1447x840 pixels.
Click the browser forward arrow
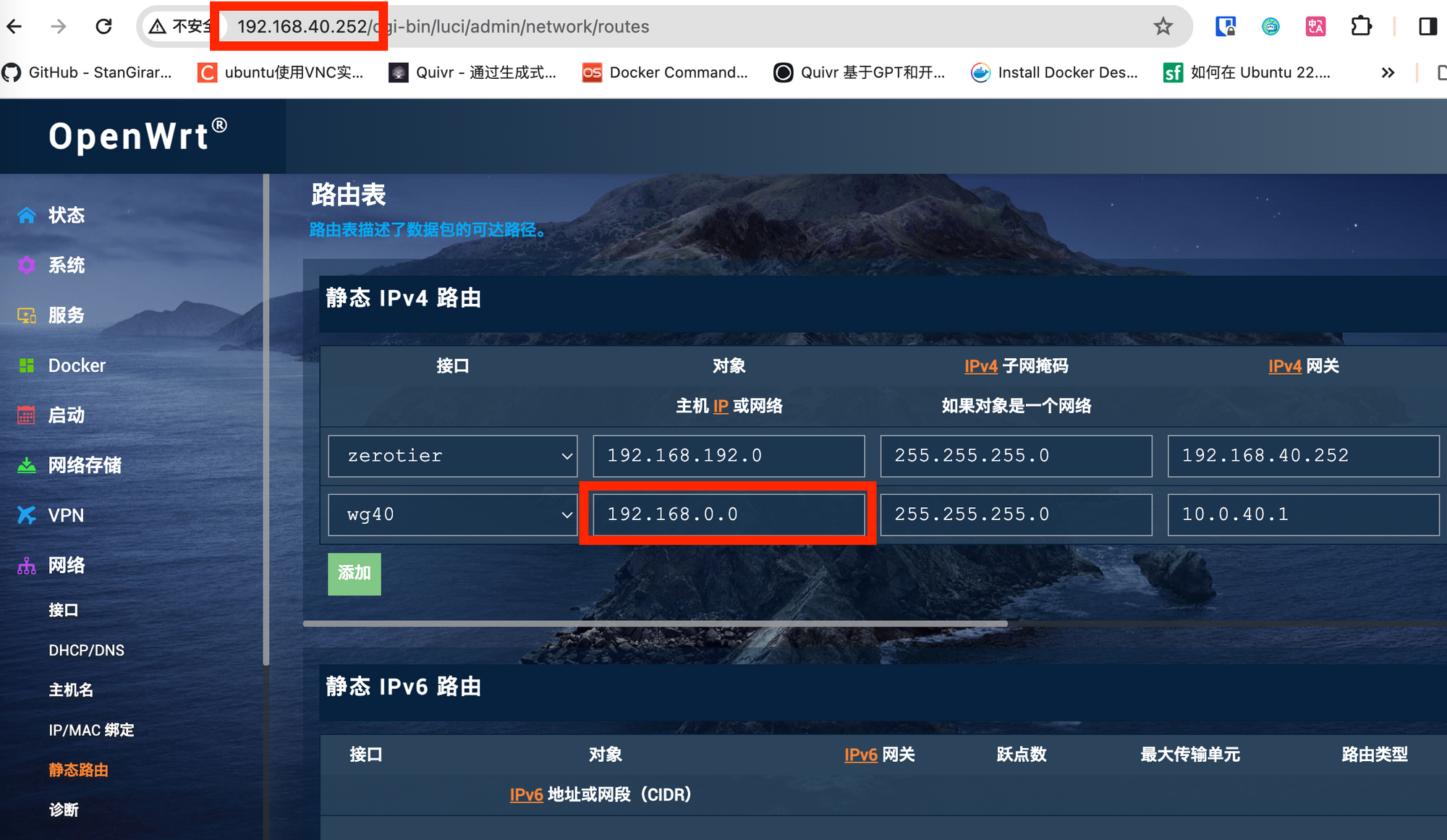(x=59, y=27)
